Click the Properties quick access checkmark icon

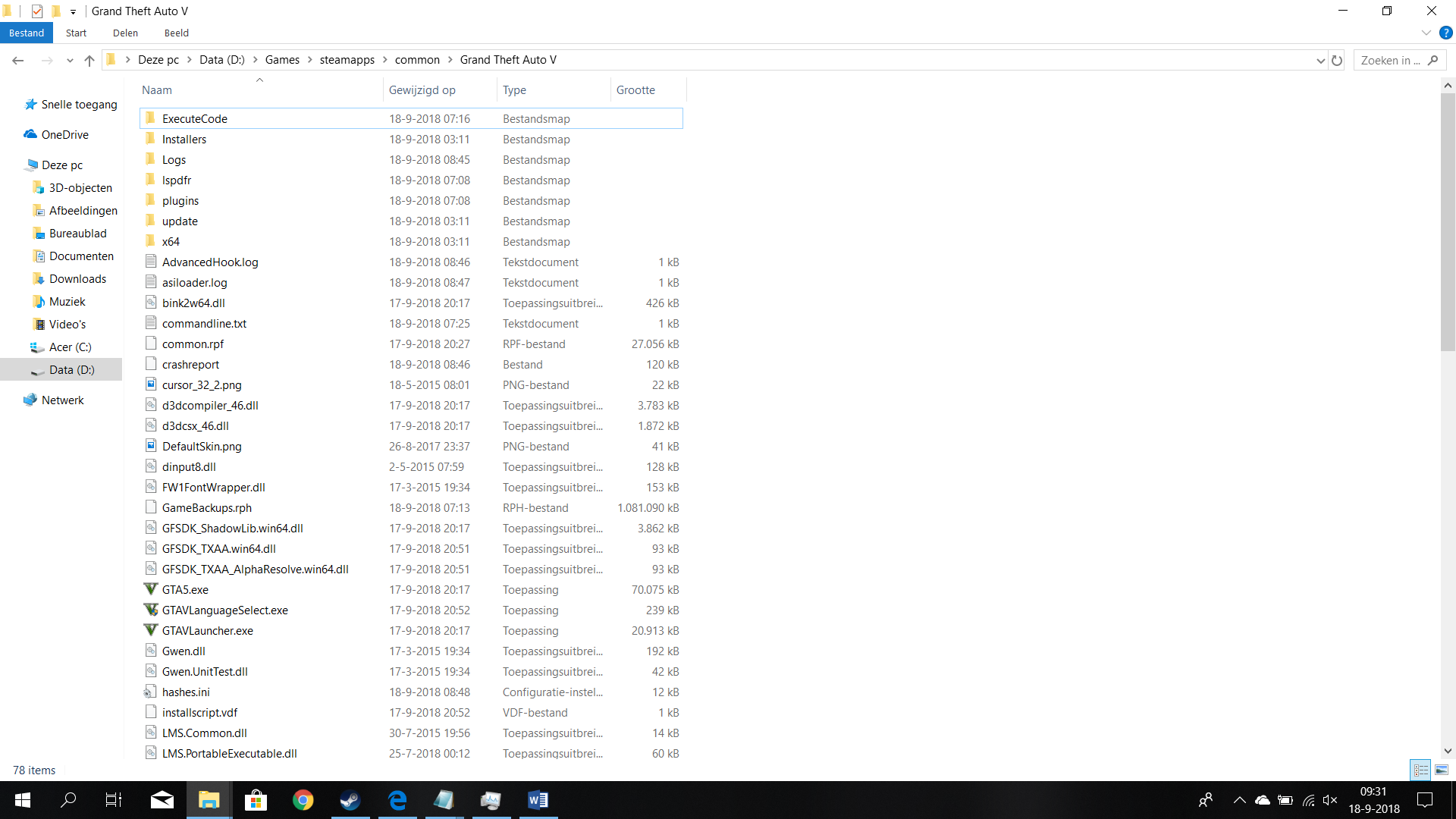(37, 11)
